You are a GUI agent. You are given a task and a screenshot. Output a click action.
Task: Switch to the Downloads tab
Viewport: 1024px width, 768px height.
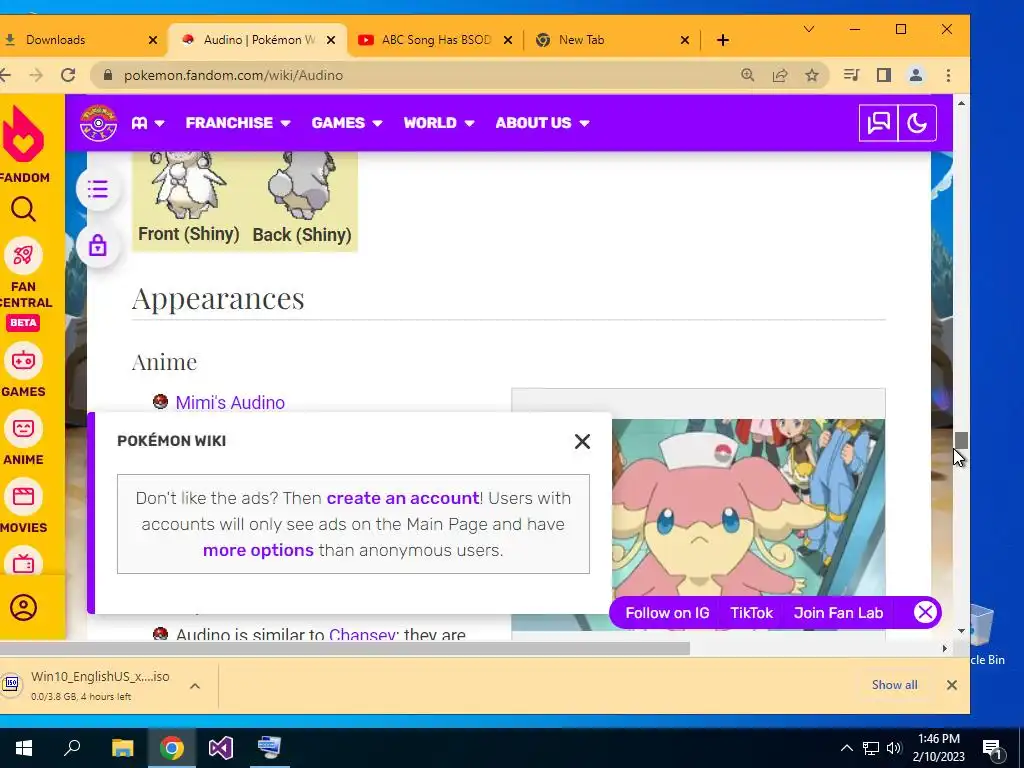[x=56, y=40]
